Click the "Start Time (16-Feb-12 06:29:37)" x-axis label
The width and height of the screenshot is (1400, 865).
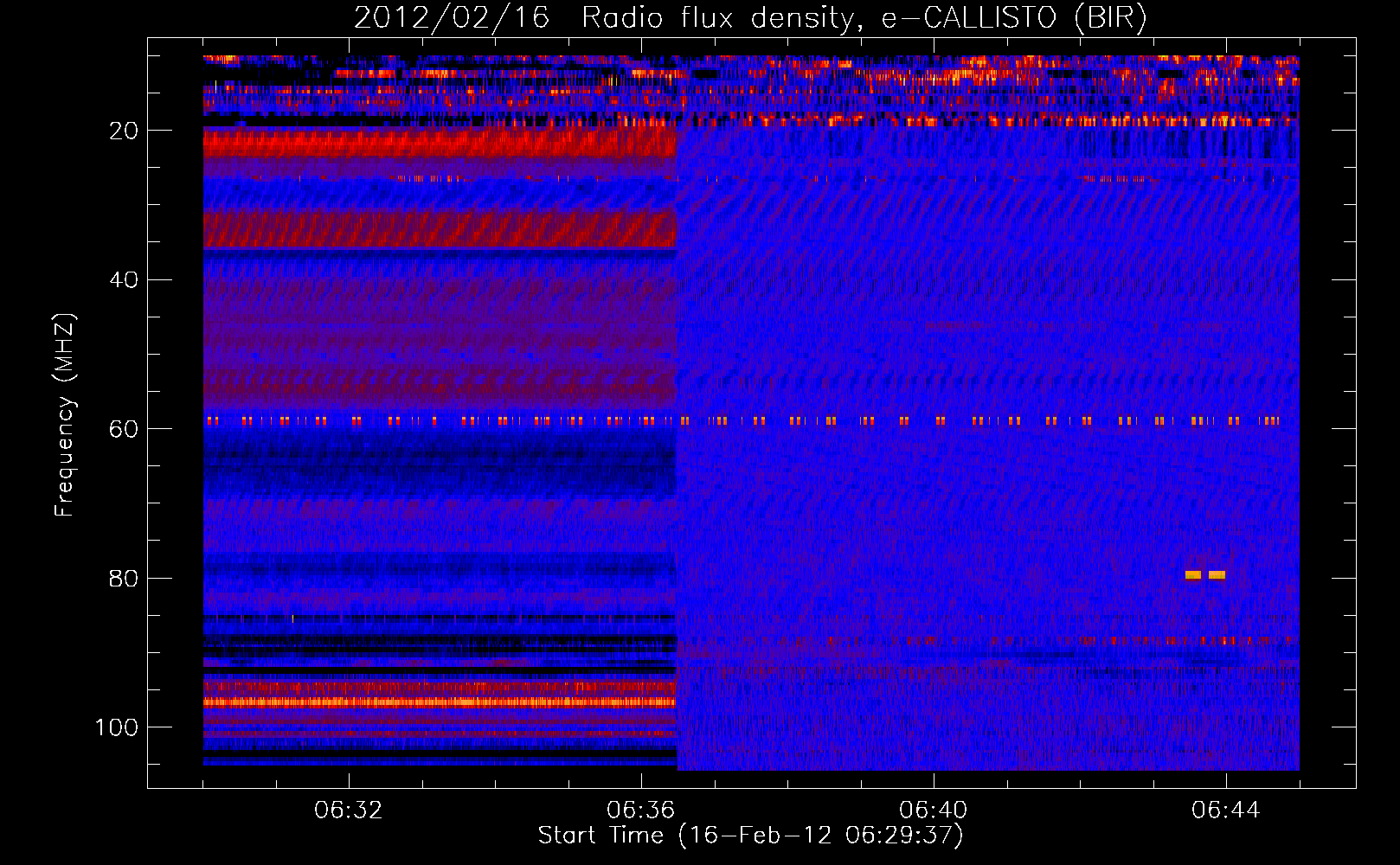point(750,835)
